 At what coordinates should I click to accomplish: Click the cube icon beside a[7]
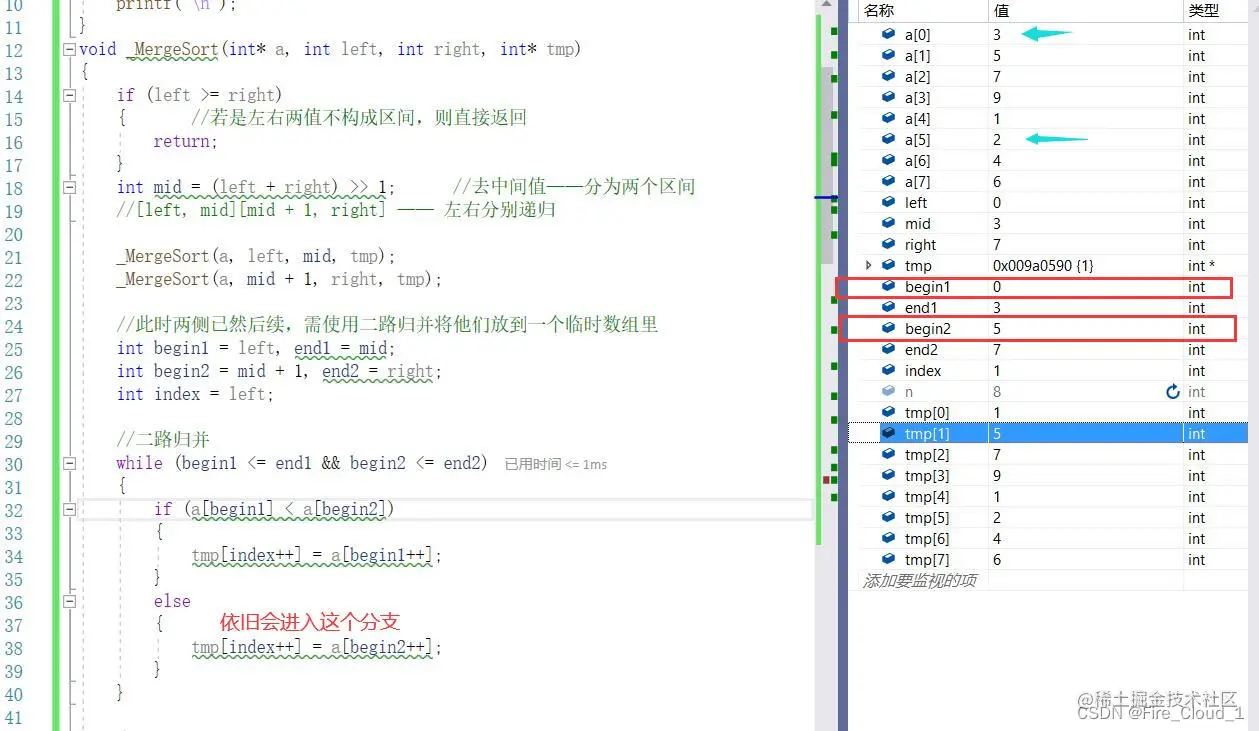pyautogui.click(x=888, y=181)
